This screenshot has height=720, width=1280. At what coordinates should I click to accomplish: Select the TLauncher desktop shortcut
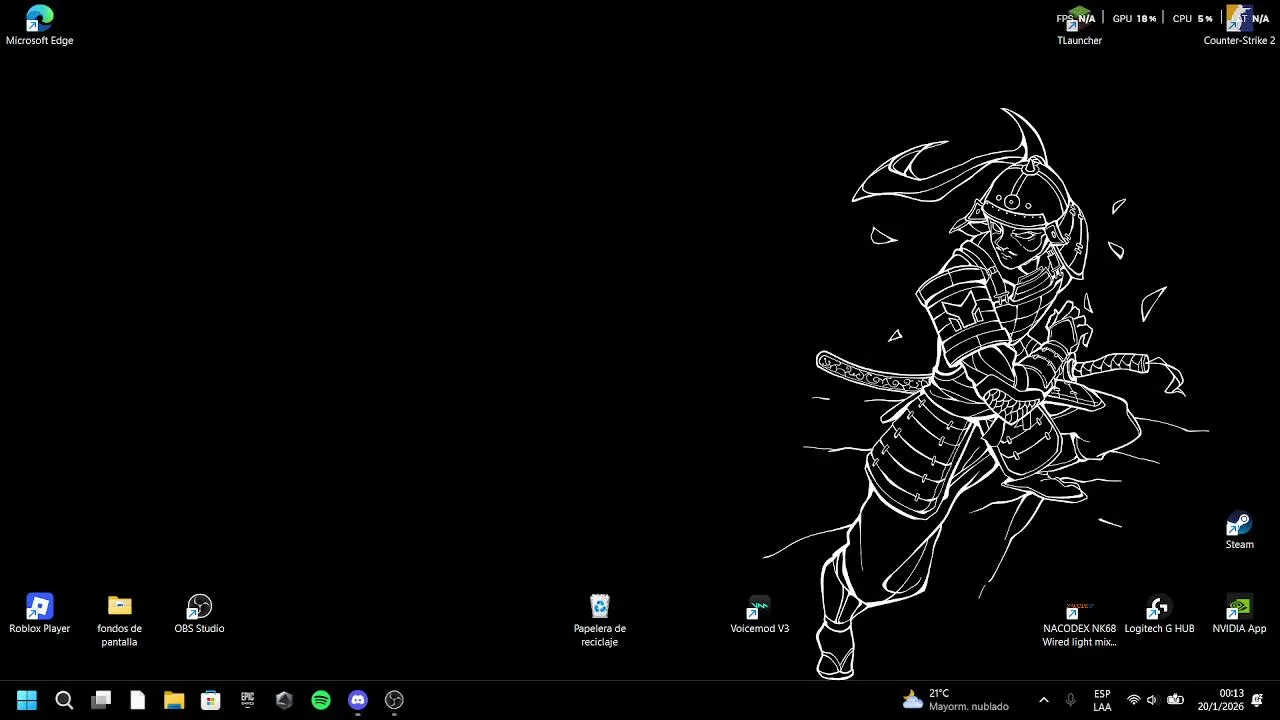(x=1079, y=26)
